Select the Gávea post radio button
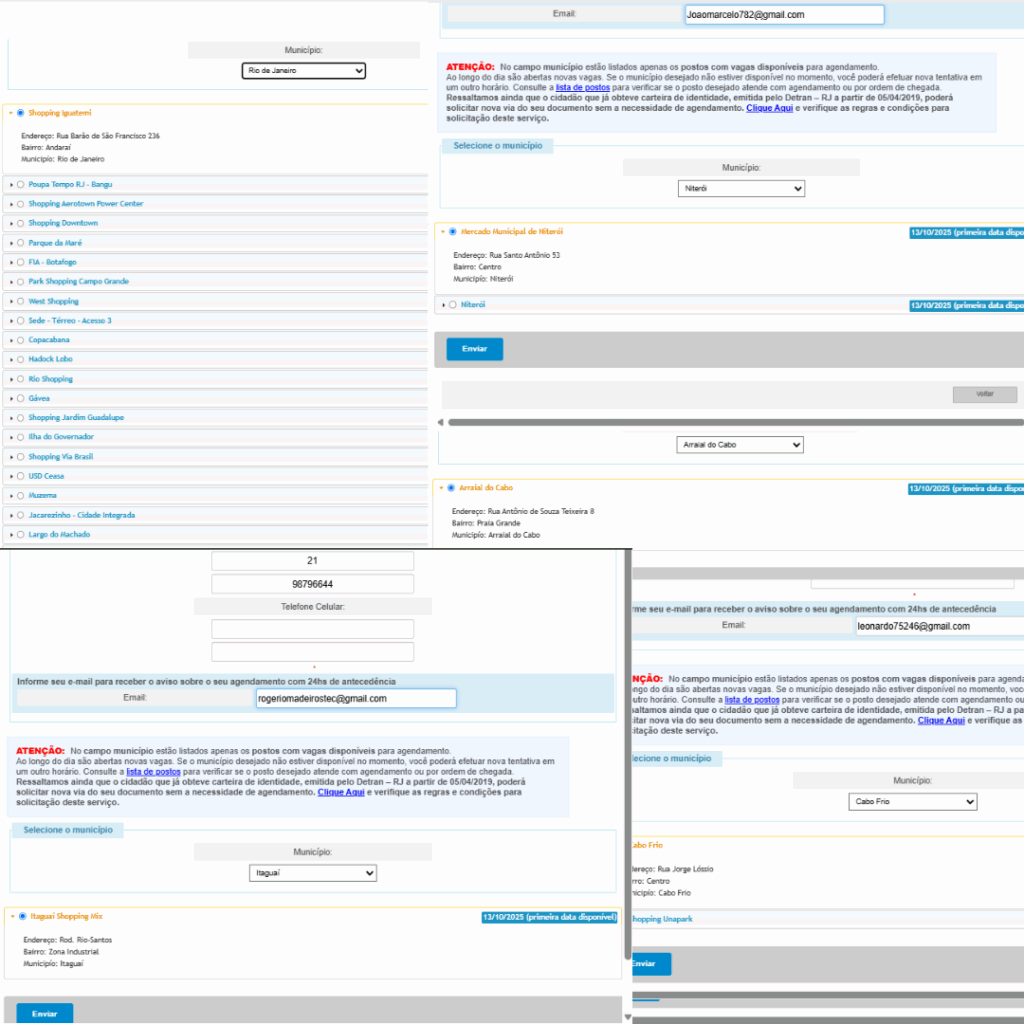1024x1024 pixels. click(20, 398)
